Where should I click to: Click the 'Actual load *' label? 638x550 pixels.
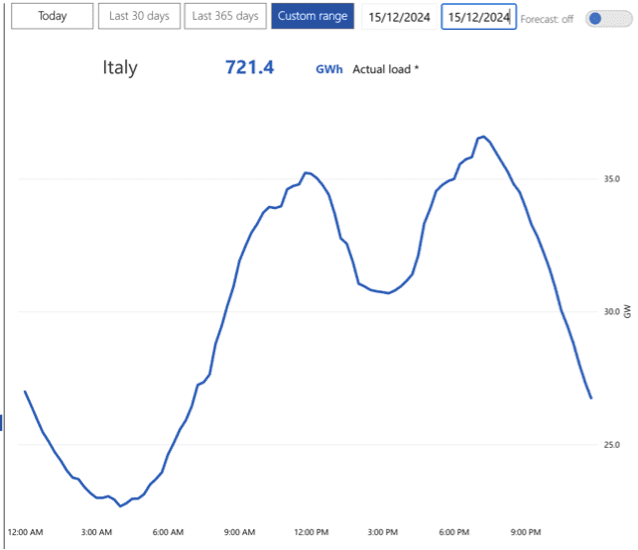(385, 70)
